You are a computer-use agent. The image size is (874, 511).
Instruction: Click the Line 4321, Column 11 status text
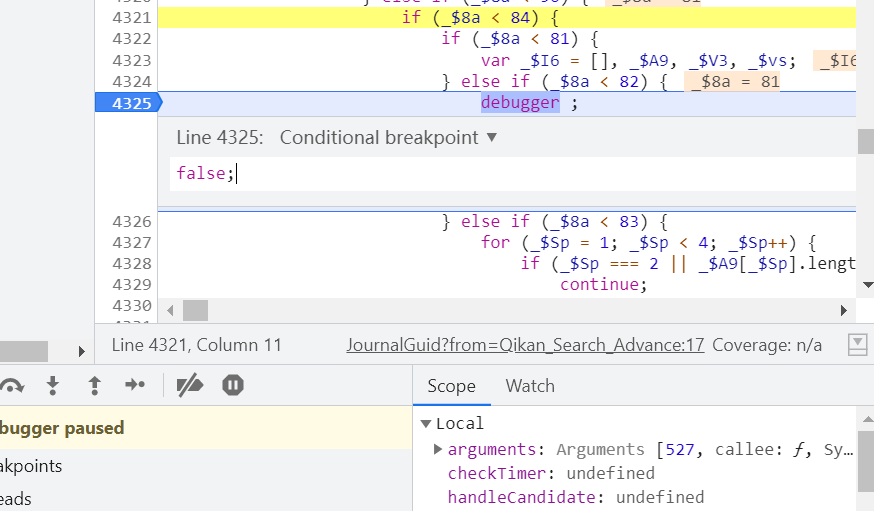click(196, 345)
